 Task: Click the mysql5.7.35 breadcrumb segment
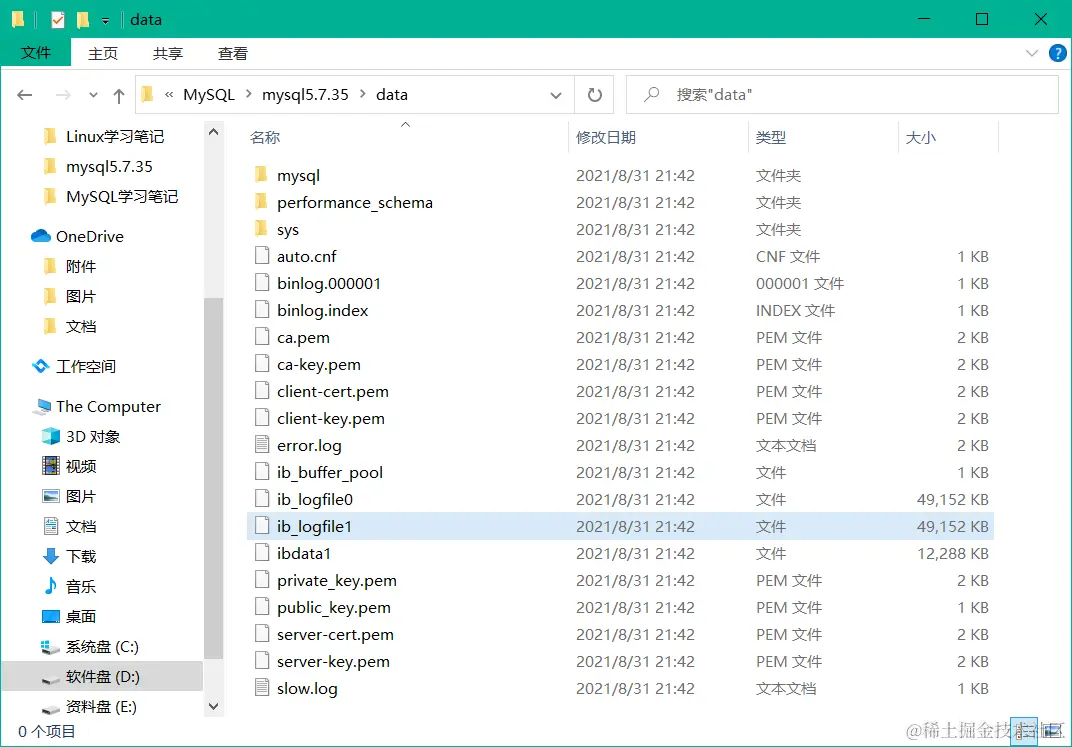tap(305, 94)
